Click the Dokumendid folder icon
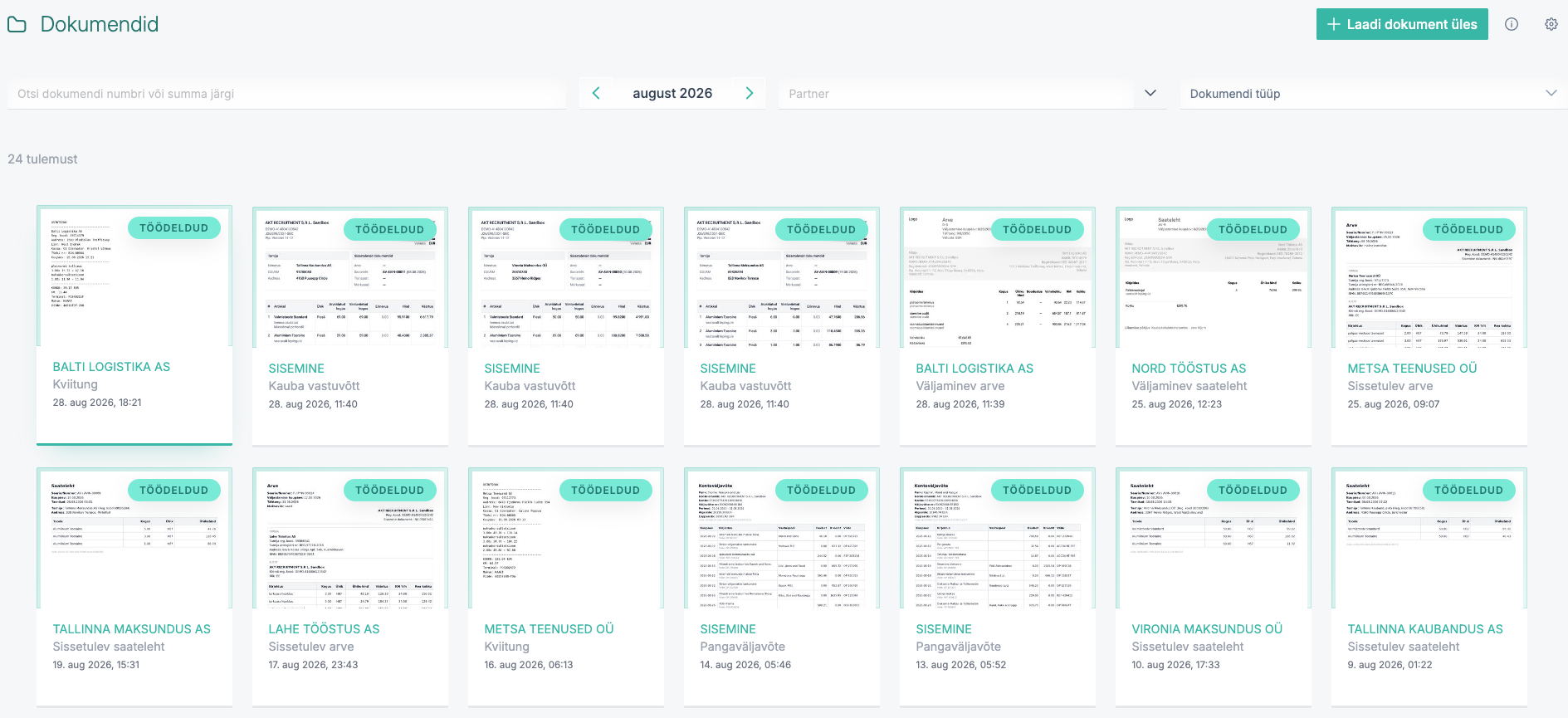Image resolution: width=1568 pixels, height=718 pixels. [17, 25]
